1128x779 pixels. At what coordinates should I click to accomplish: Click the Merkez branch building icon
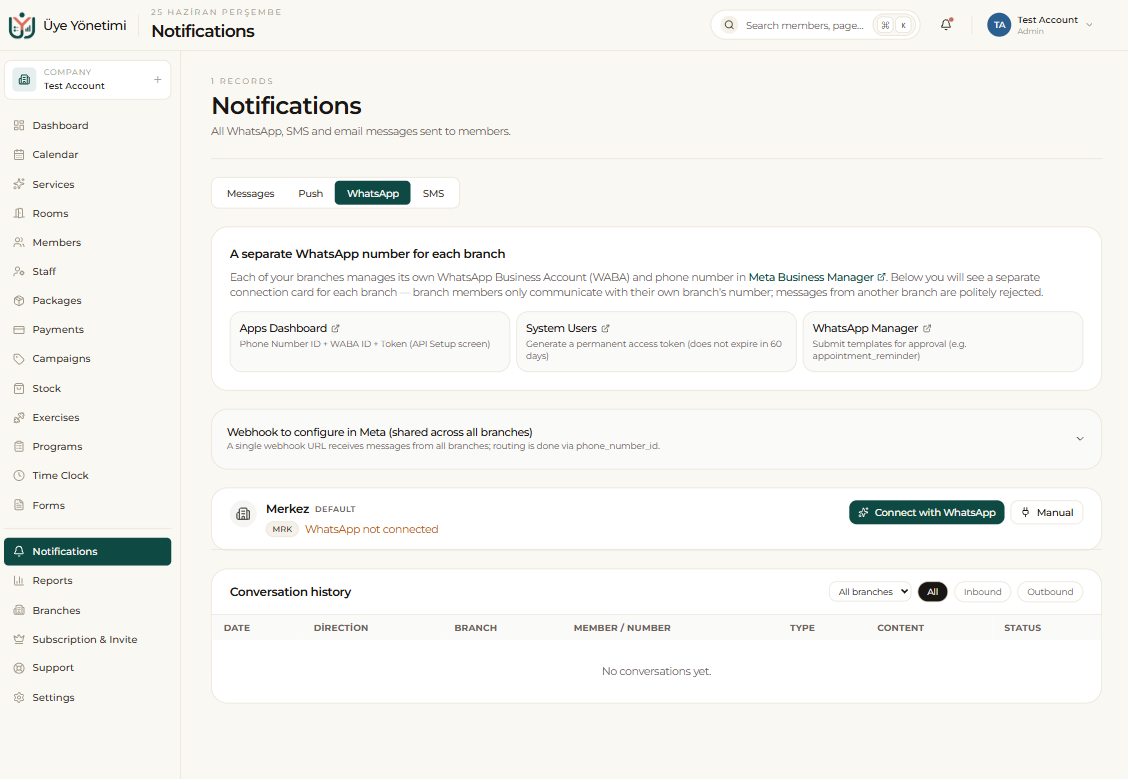click(x=243, y=514)
